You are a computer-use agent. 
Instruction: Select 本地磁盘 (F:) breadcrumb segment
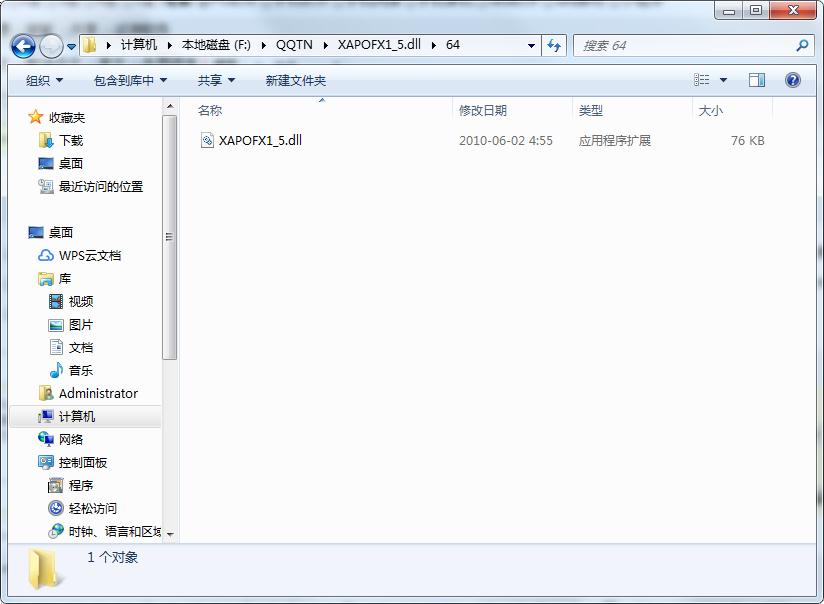[x=216, y=45]
